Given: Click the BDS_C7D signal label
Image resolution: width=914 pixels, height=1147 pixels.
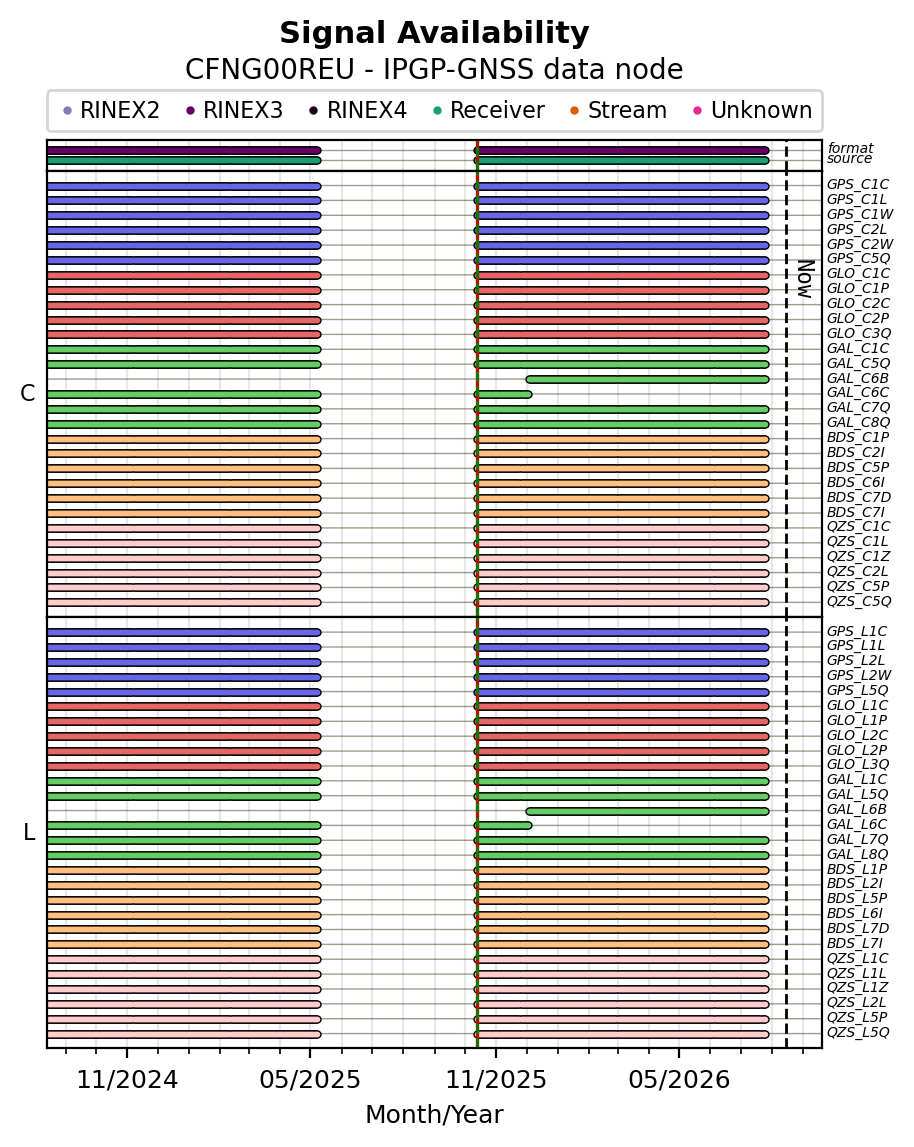Looking at the screenshot, I should (858, 497).
